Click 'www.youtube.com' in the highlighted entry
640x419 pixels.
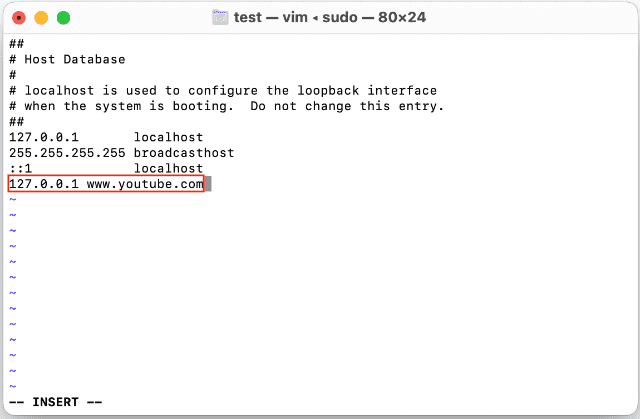pyautogui.click(x=145, y=184)
